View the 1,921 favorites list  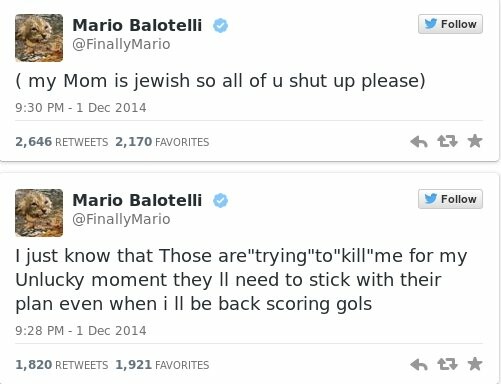pyautogui.click(x=162, y=365)
